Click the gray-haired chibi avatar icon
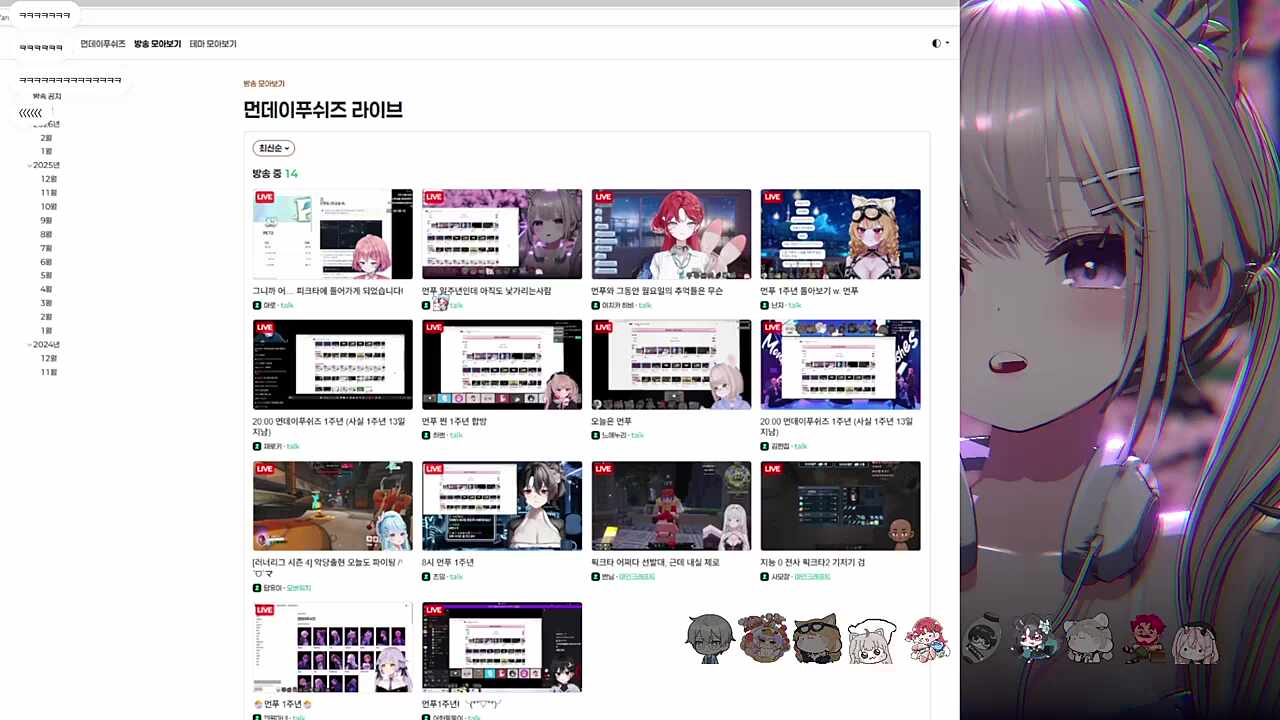This screenshot has width=1280, height=720. 710,639
